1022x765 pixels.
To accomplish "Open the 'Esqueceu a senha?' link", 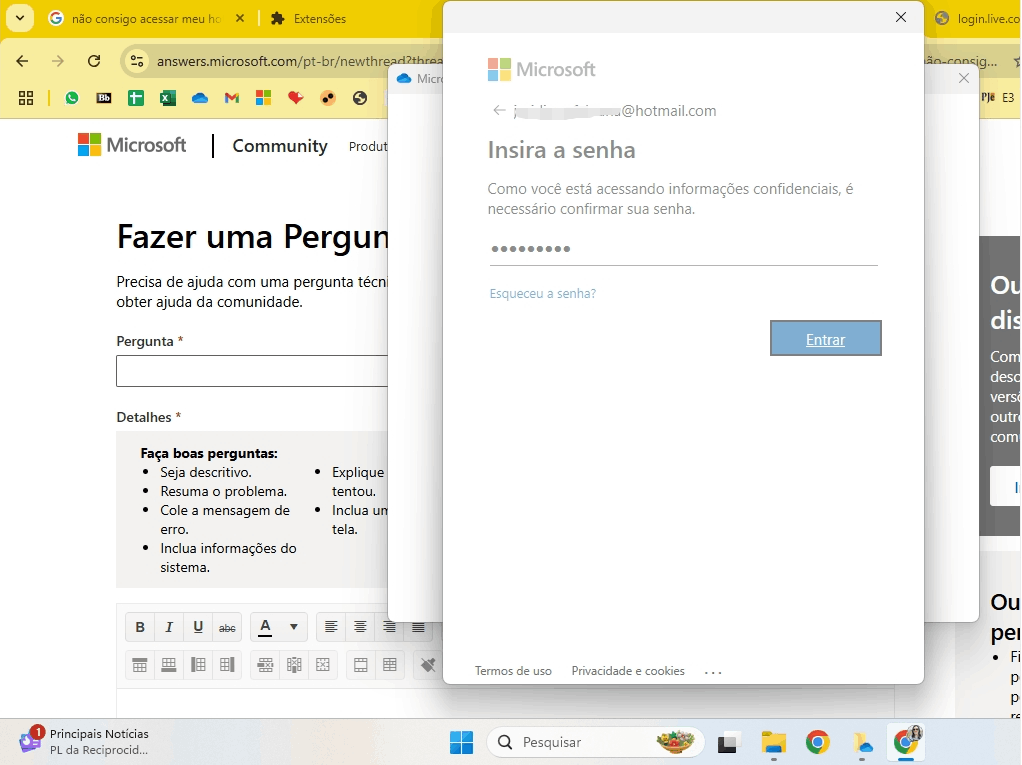I will point(542,293).
